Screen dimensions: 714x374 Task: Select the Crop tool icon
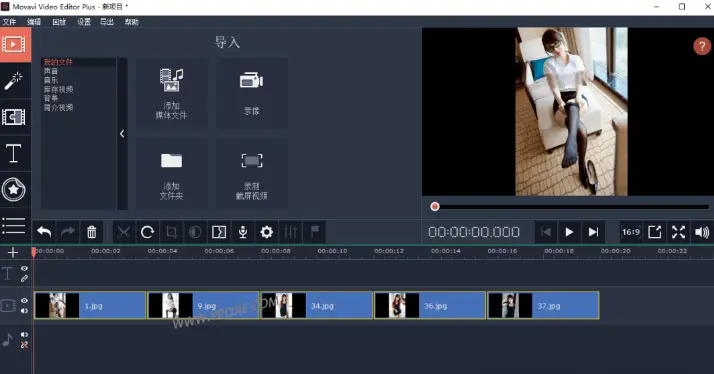point(171,232)
